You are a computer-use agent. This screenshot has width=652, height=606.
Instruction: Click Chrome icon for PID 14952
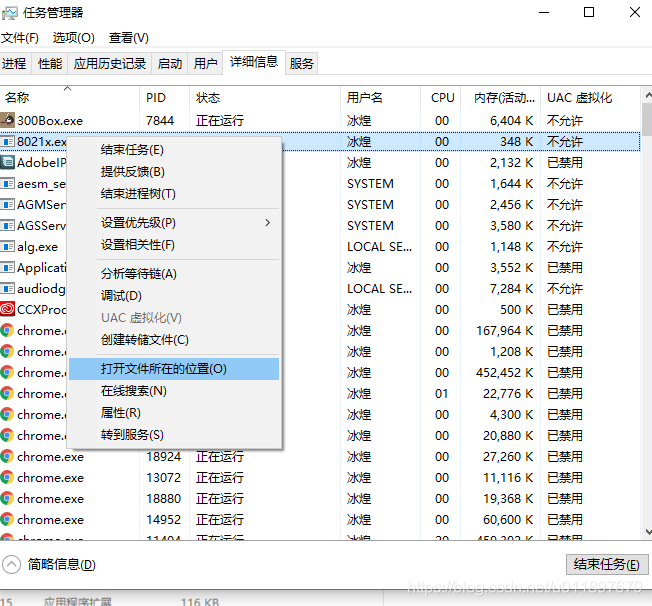tap(7, 519)
